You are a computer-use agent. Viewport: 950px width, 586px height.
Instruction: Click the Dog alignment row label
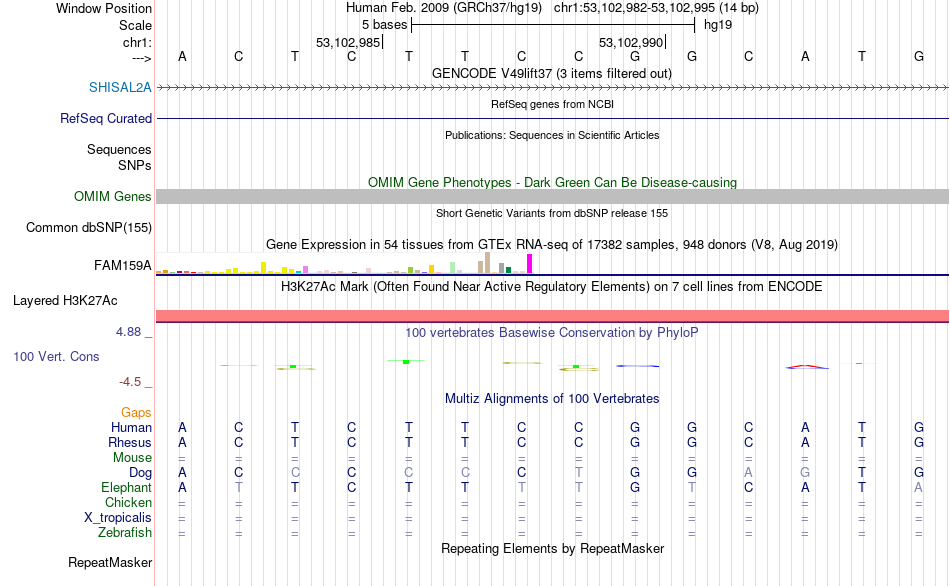click(141, 472)
